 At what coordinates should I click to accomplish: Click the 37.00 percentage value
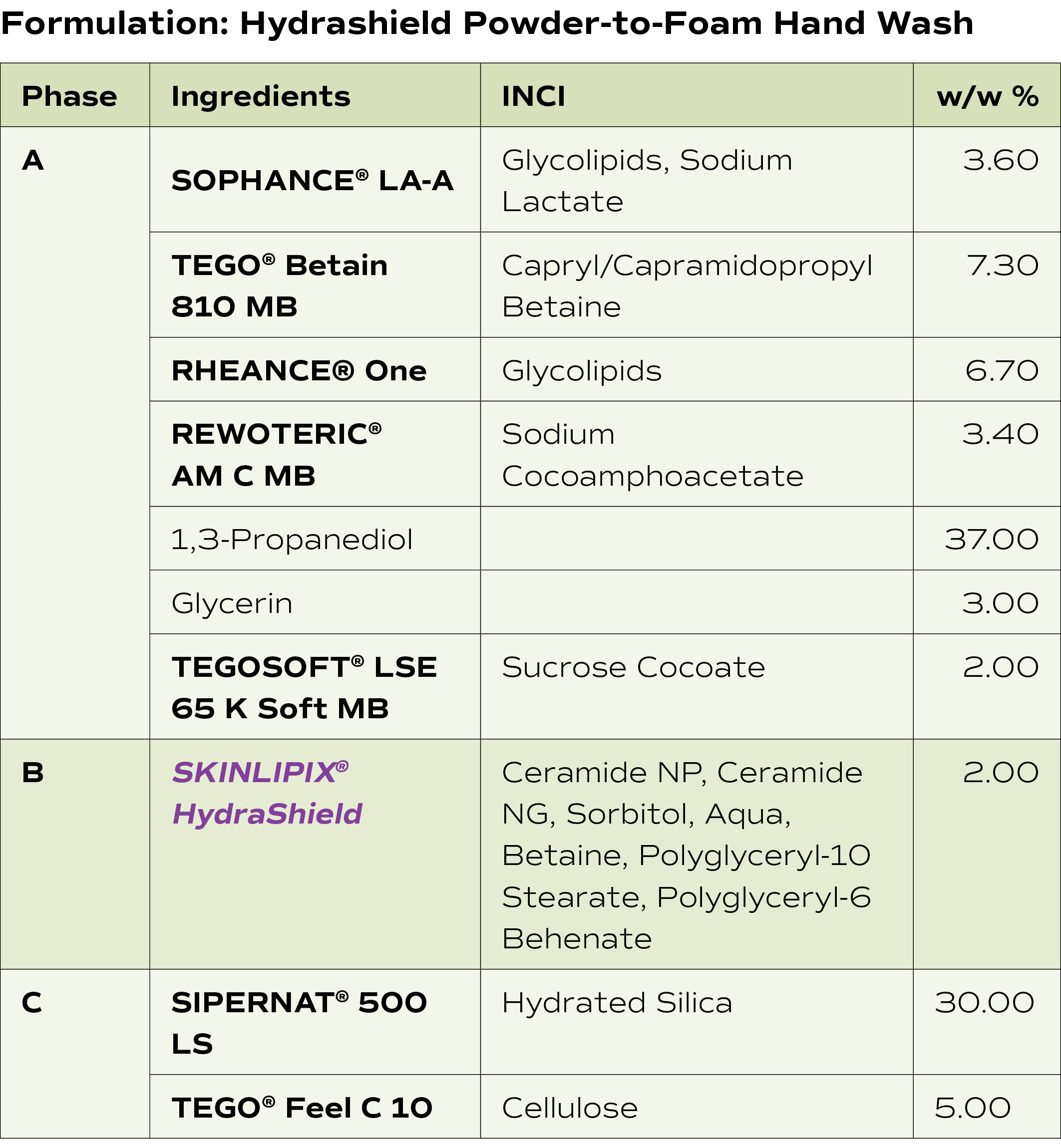991,539
